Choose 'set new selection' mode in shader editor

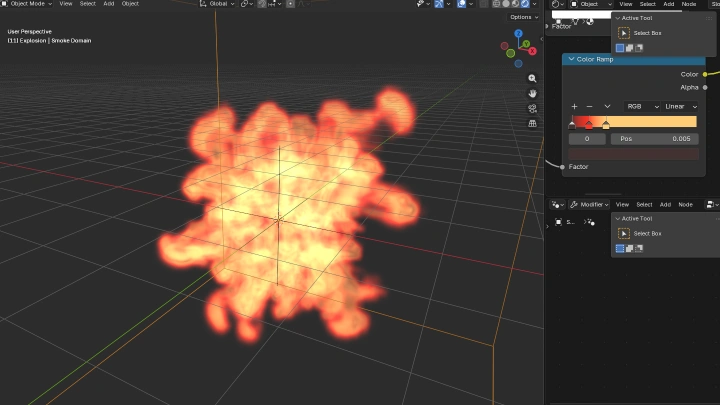coord(620,48)
